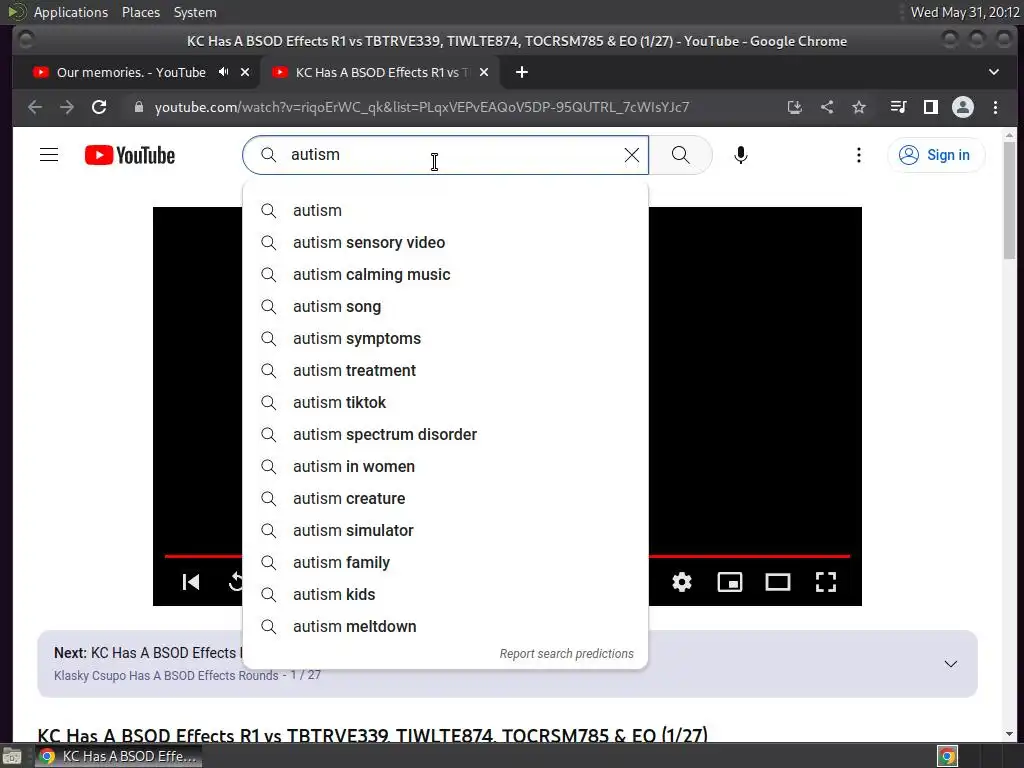Choose "autism calming music" suggestion
Viewport: 1024px width, 768px height.
click(x=445, y=274)
